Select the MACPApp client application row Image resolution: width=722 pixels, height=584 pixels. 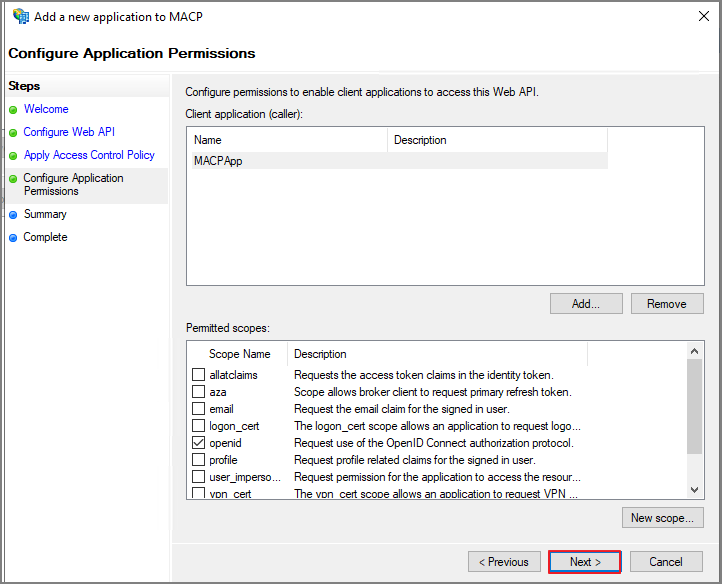click(x=400, y=161)
